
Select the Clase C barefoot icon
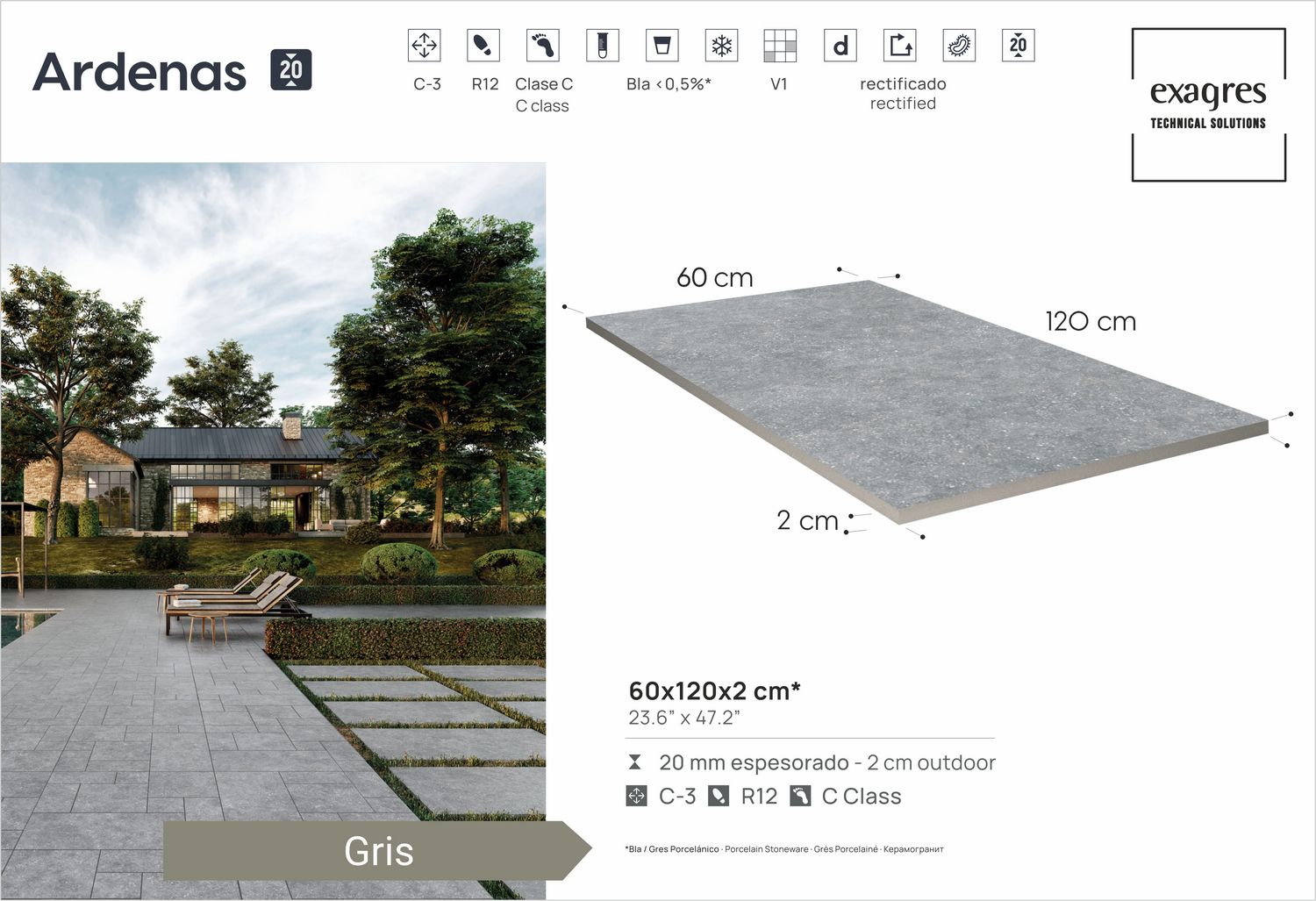[x=542, y=44]
